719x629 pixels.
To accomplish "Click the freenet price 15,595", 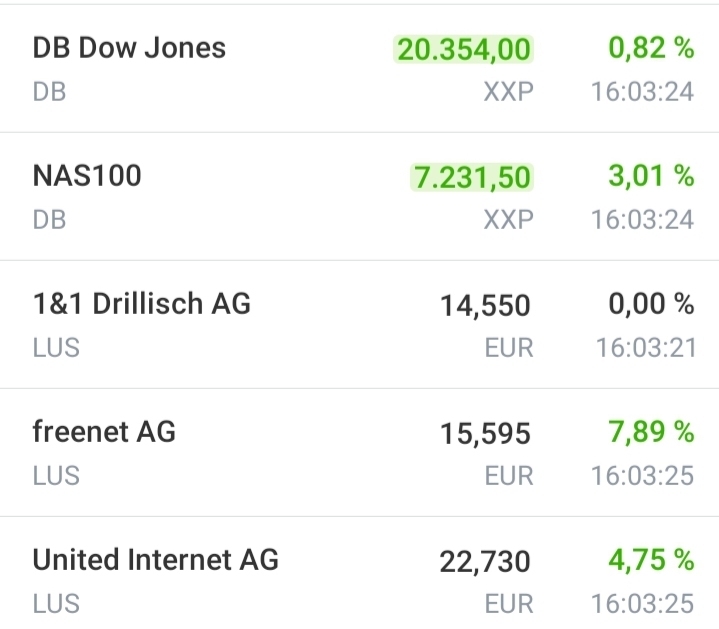I will coord(485,433).
